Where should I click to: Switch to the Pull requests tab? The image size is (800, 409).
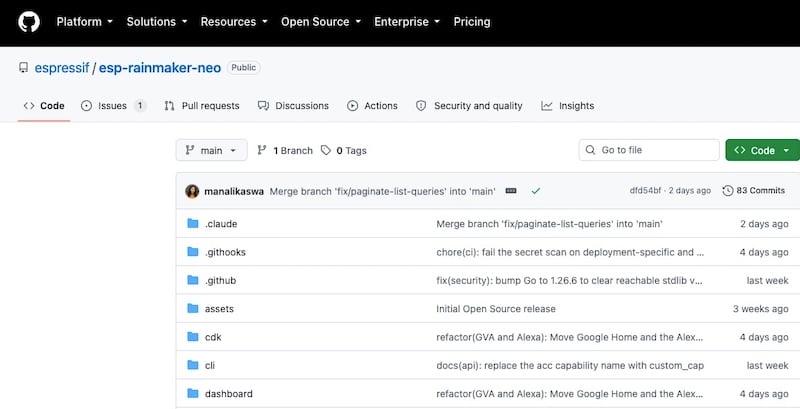(x=202, y=106)
